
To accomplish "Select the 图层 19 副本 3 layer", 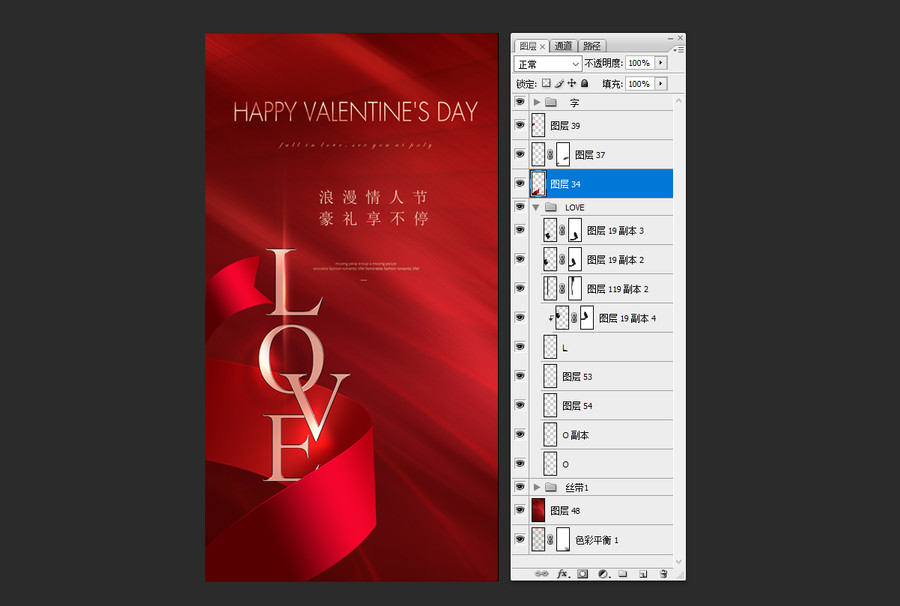I will (607, 231).
